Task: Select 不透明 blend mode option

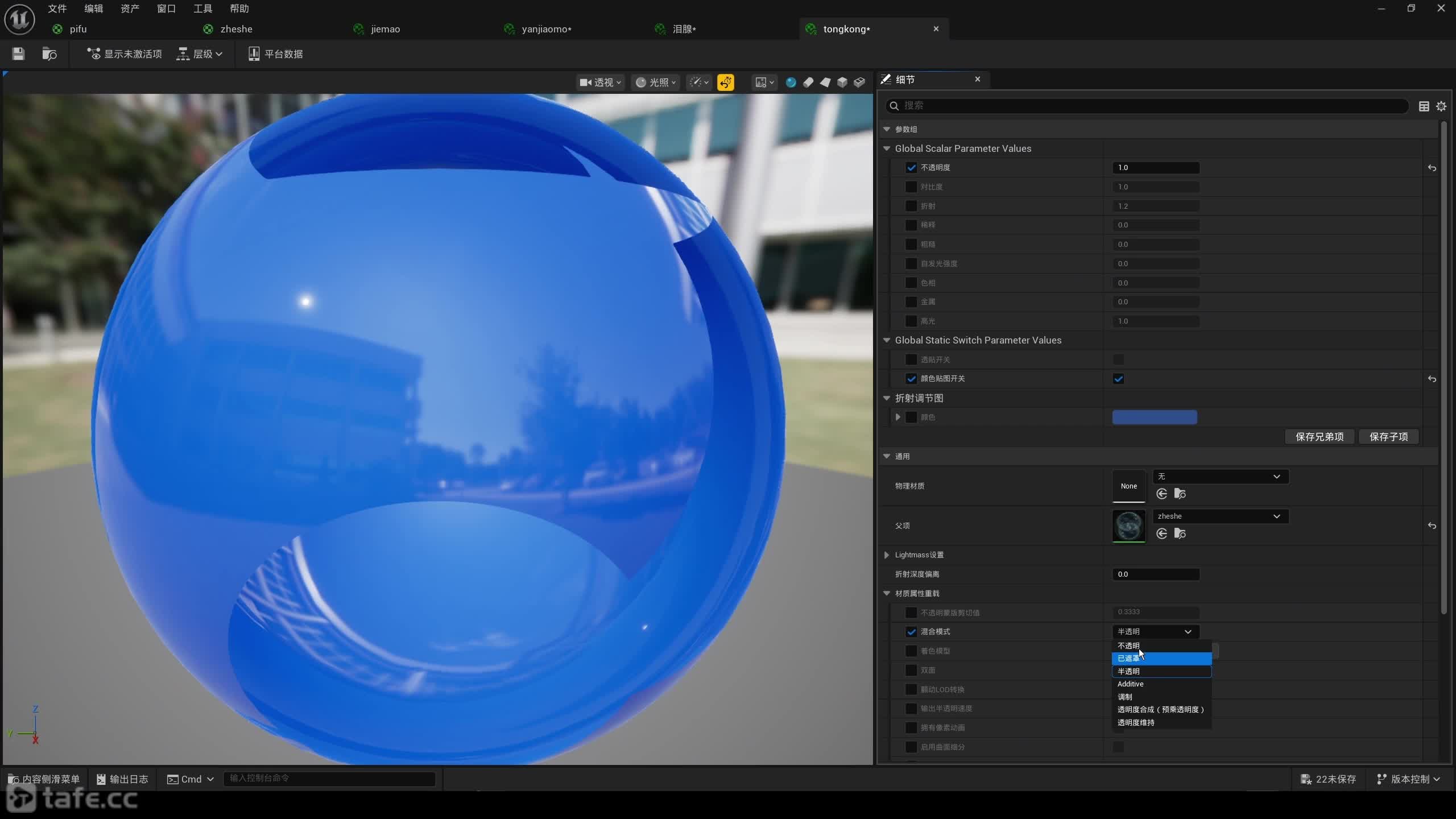Action: tap(1161, 646)
